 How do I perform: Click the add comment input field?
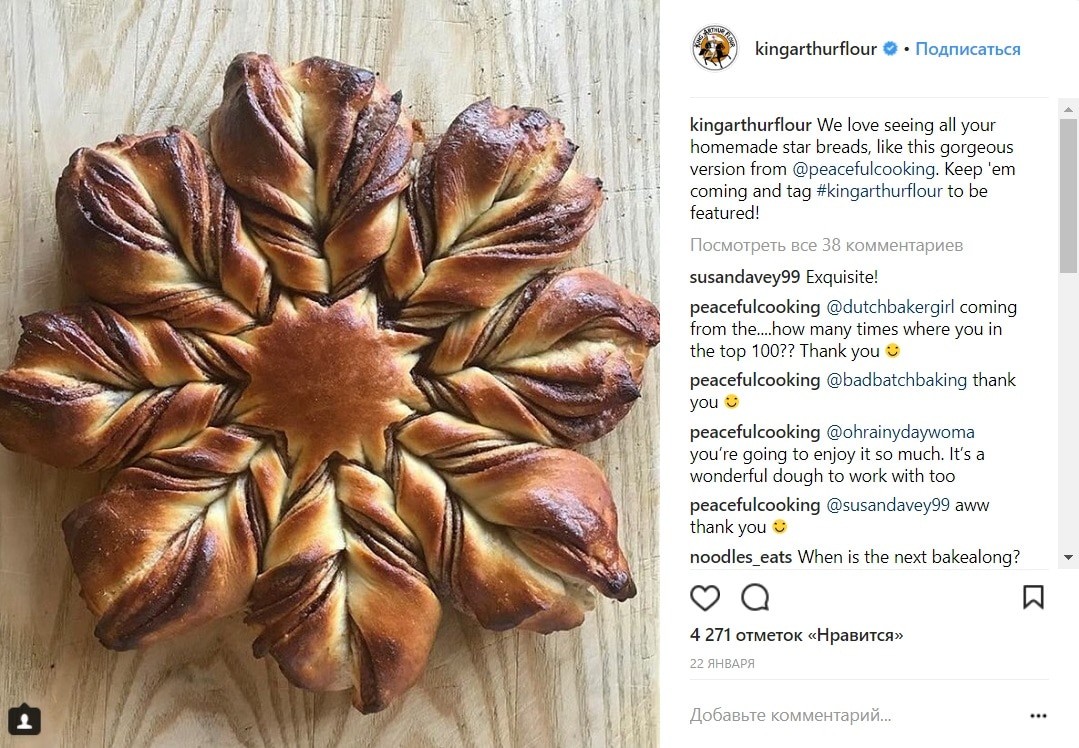tap(840, 715)
